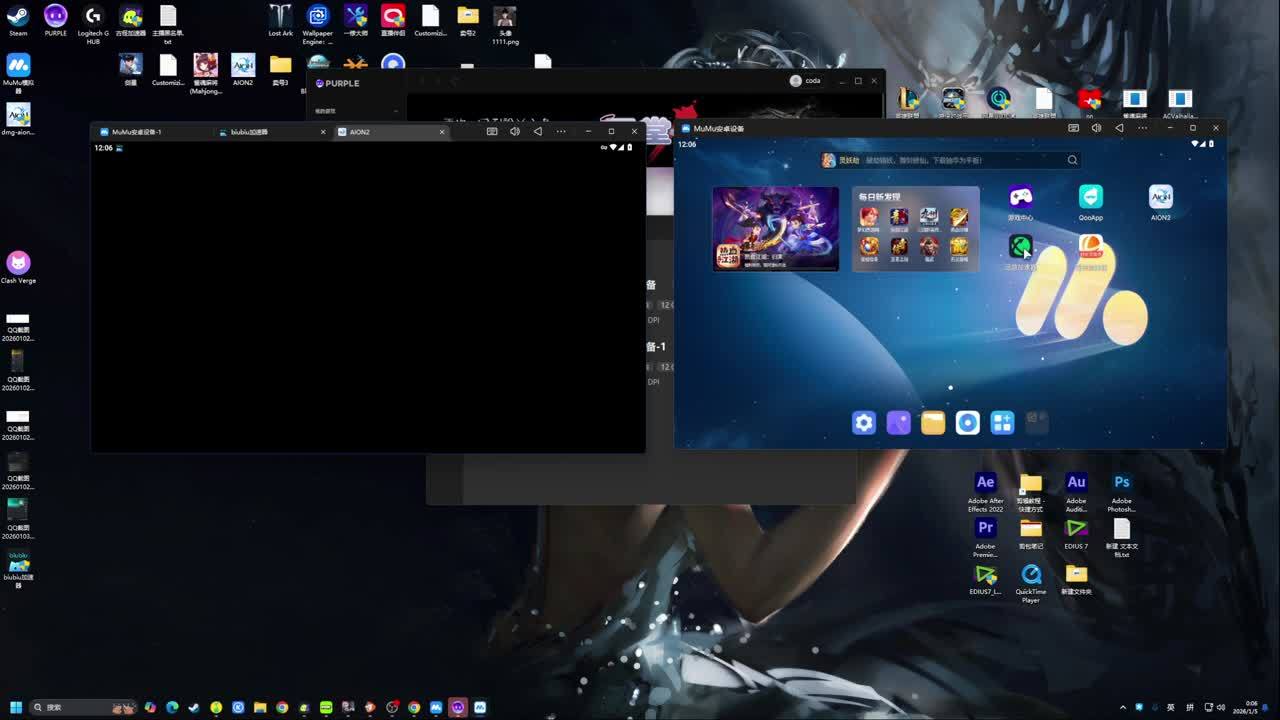Launch the browser icon in emulator dock

[x=967, y=423]
